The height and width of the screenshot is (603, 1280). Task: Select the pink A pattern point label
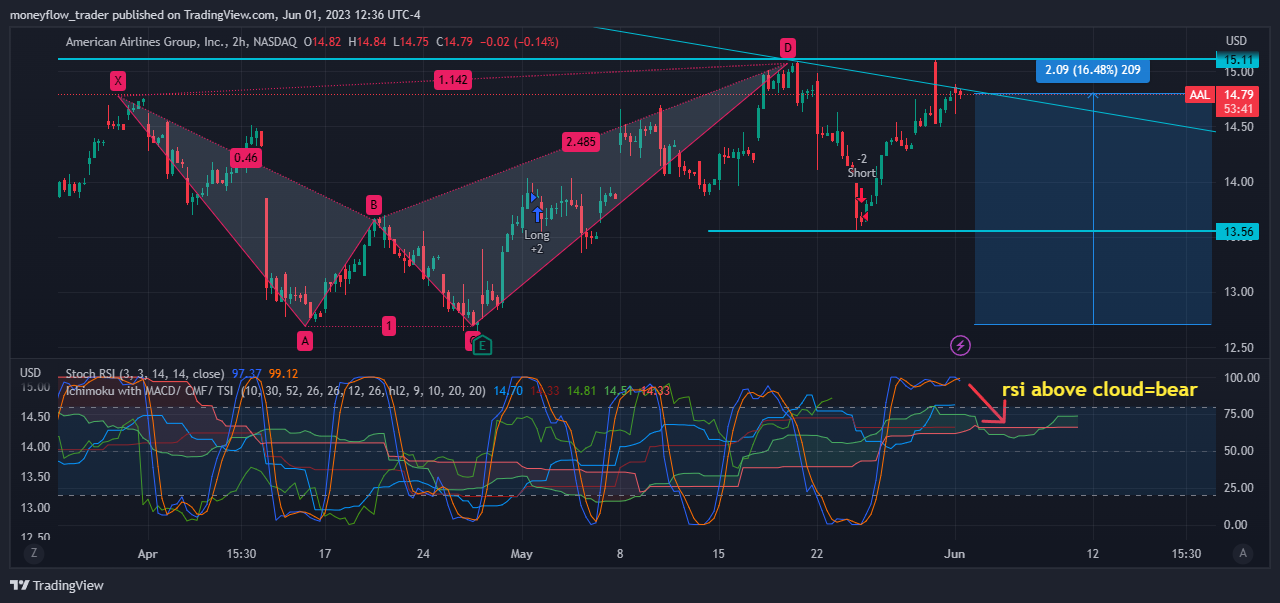click(306, 341)
